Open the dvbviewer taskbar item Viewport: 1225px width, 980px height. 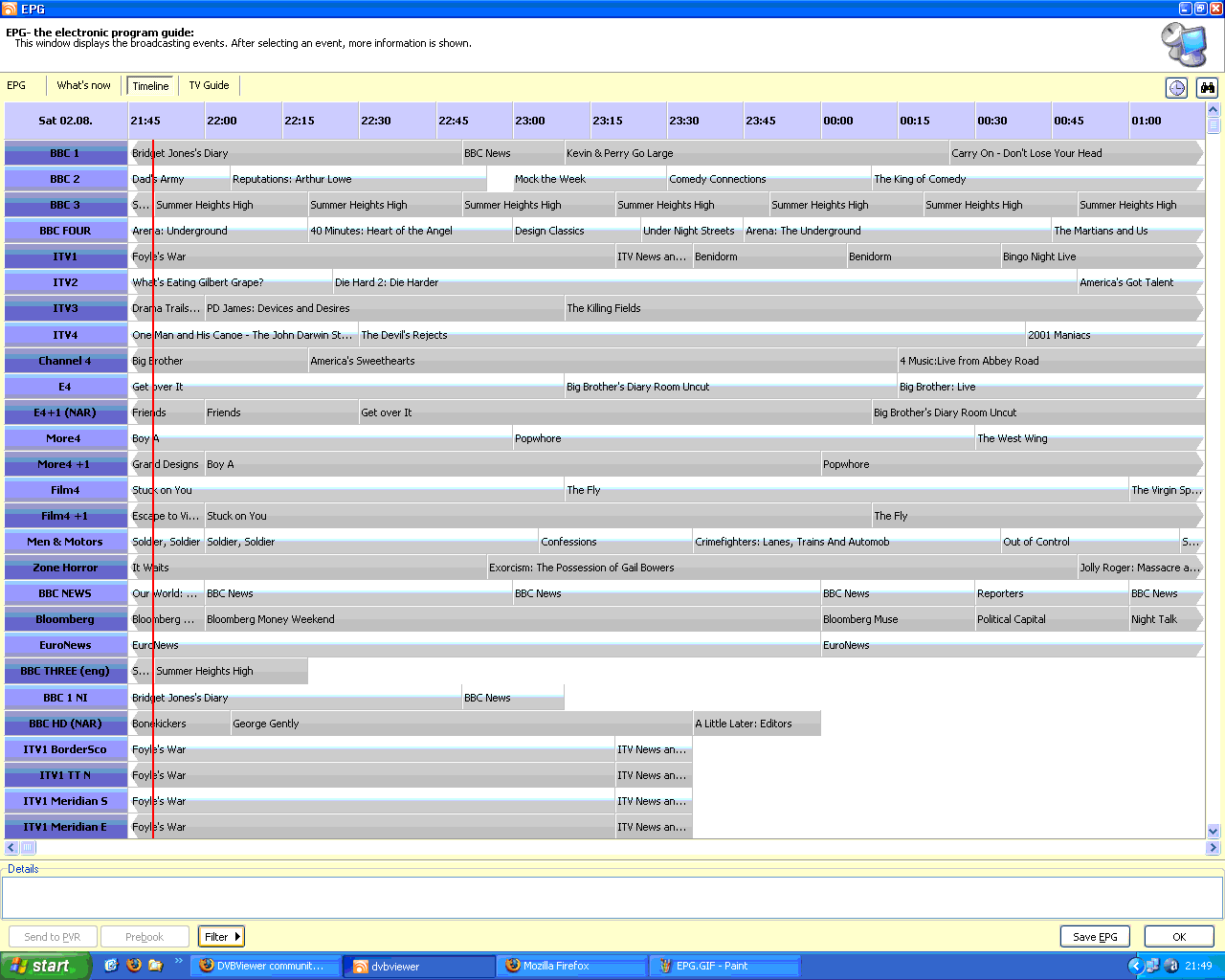tap(419, 966)
